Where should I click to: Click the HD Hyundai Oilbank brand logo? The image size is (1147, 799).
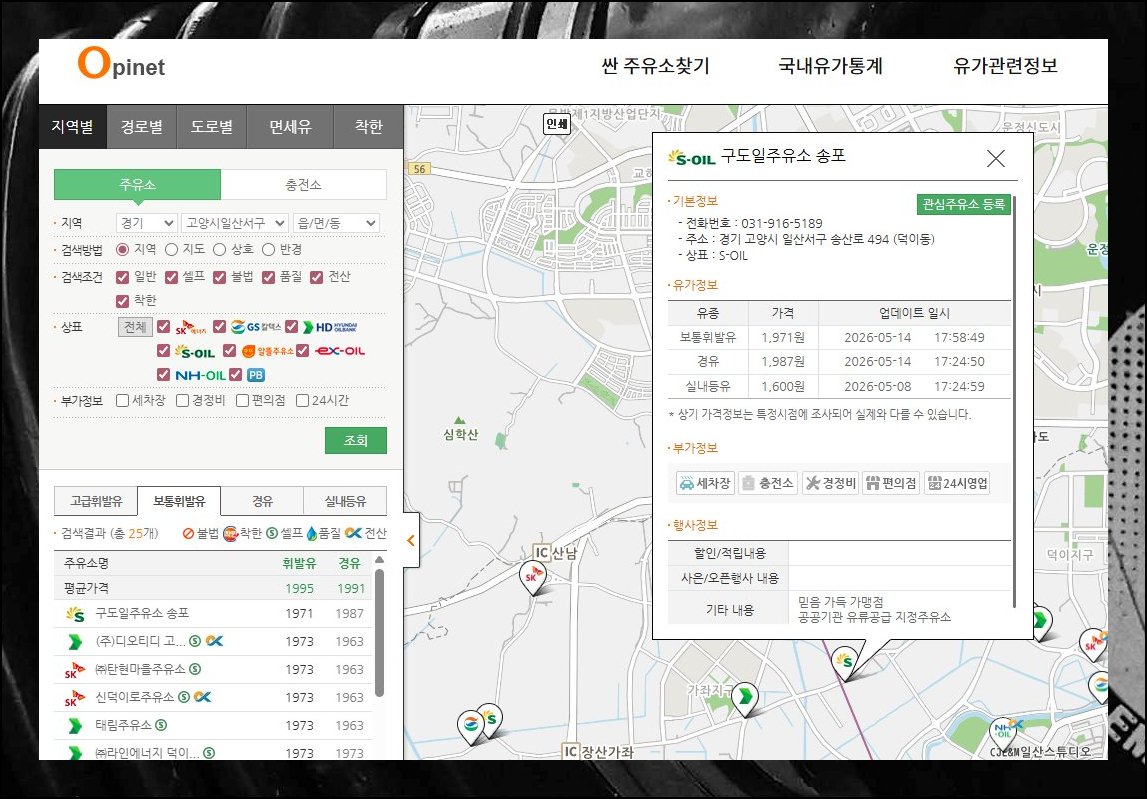[x=330, y=326]
